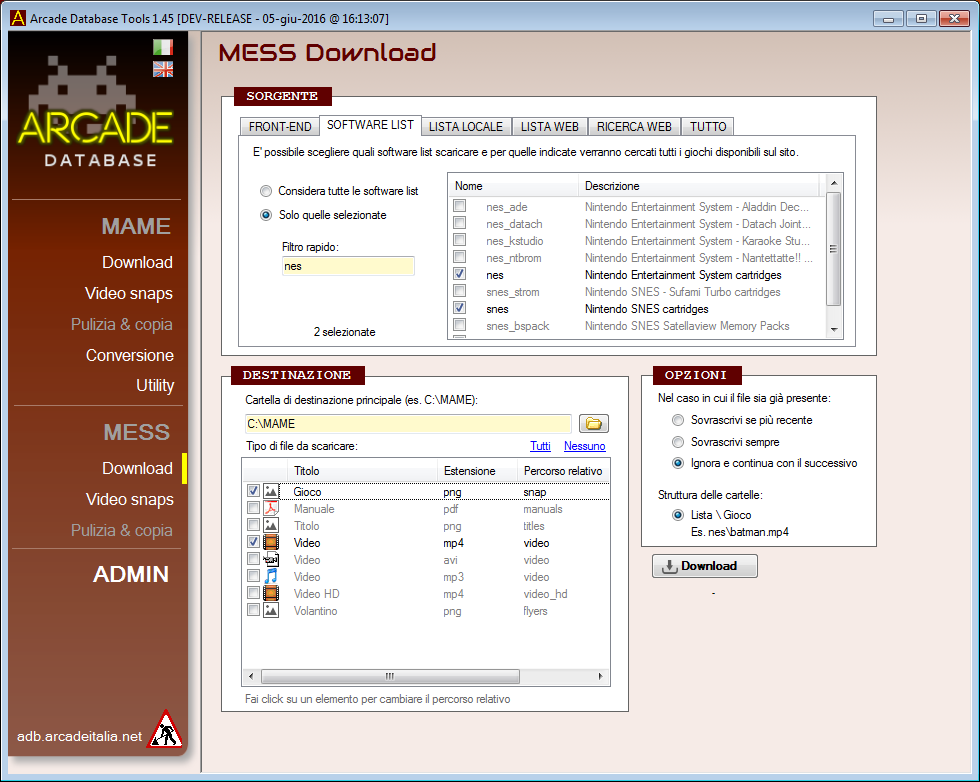The image size is (980, 782).
Task: Switch language with the British flag icon
Action: click(x=163, y=69)
